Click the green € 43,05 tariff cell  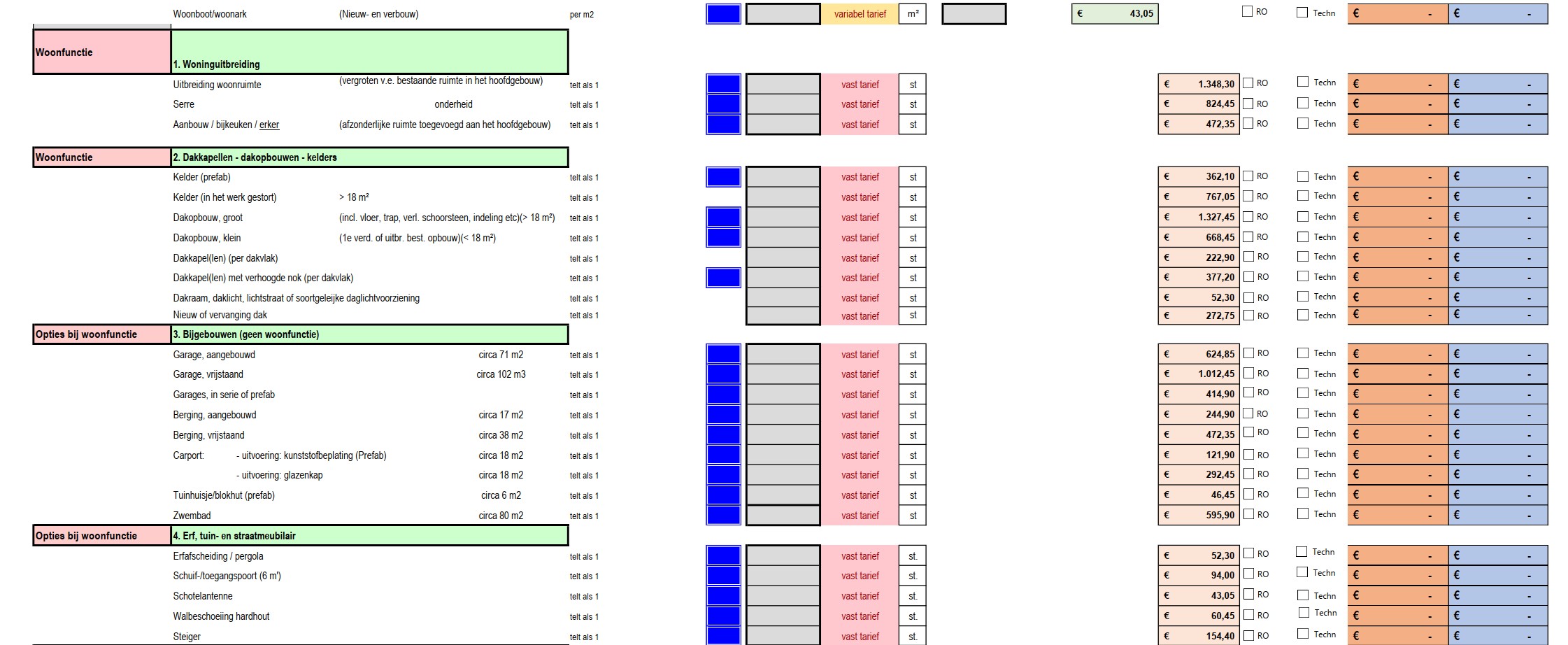(x=1115, y=14)
